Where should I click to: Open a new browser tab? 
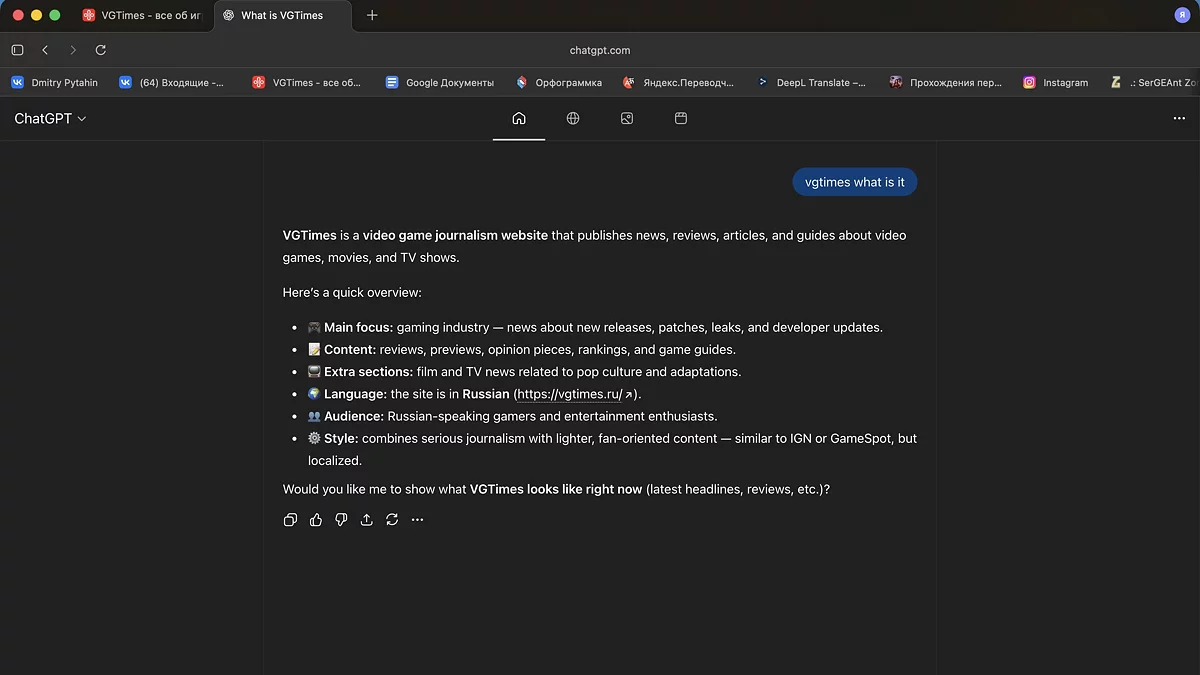(372, 16)
